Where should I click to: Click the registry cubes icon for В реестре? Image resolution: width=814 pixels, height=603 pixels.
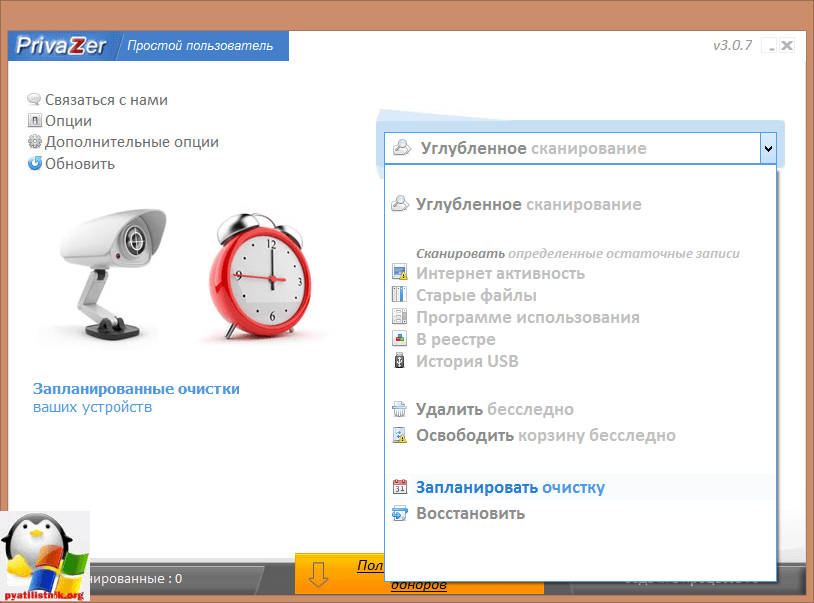click(x=399, y=338)
